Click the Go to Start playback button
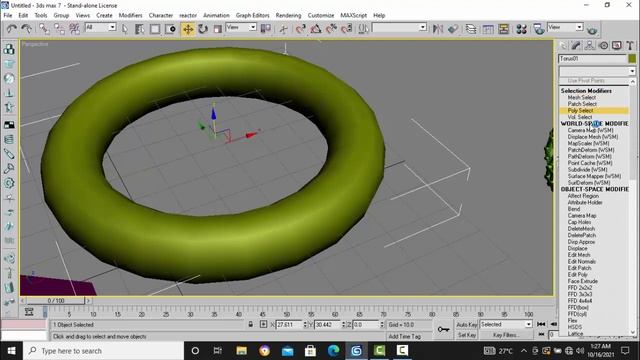The image size is (640, 360). [x=541, y=324]
